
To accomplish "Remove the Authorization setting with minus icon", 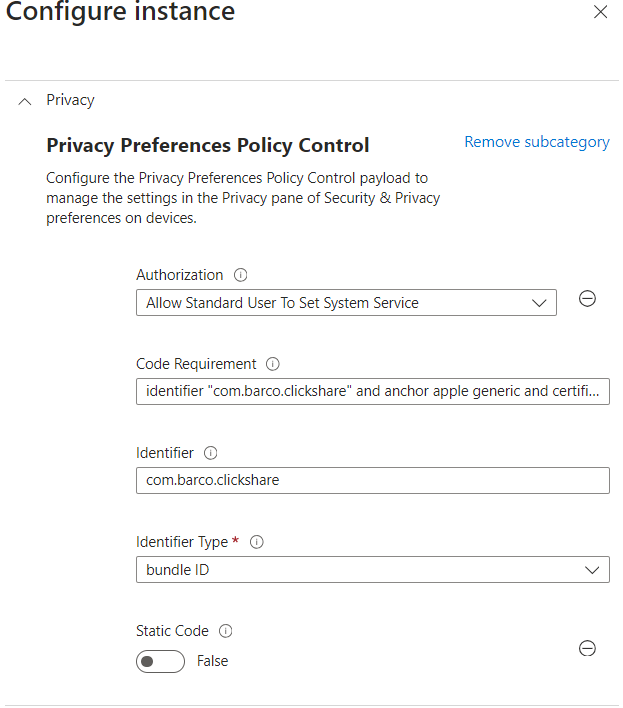I will [588, 299].
